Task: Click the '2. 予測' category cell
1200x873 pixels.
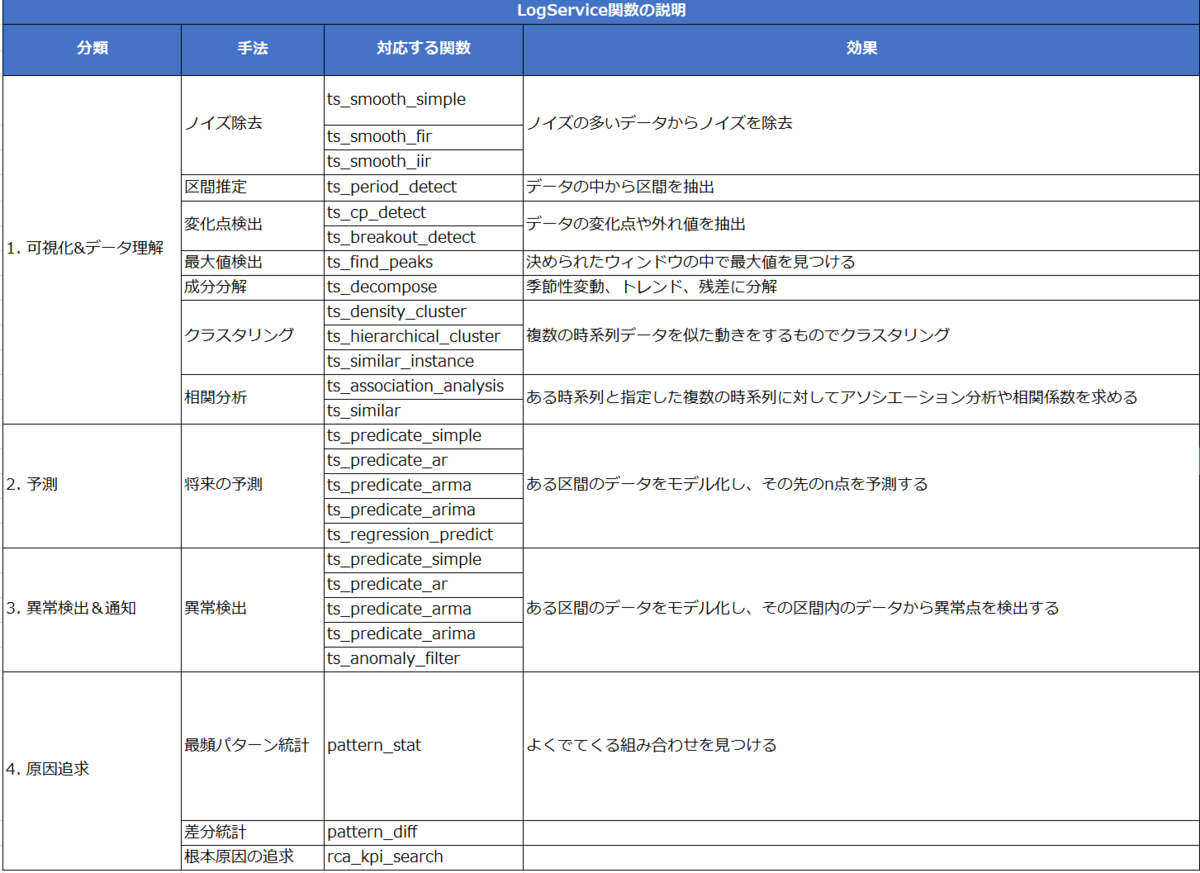Action: tap(92, 485)
